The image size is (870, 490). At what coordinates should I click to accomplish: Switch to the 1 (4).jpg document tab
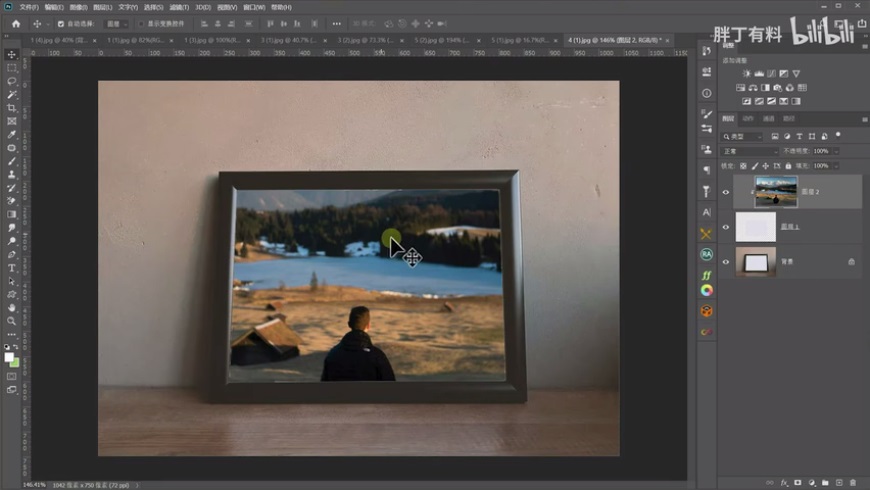point(59,40)
